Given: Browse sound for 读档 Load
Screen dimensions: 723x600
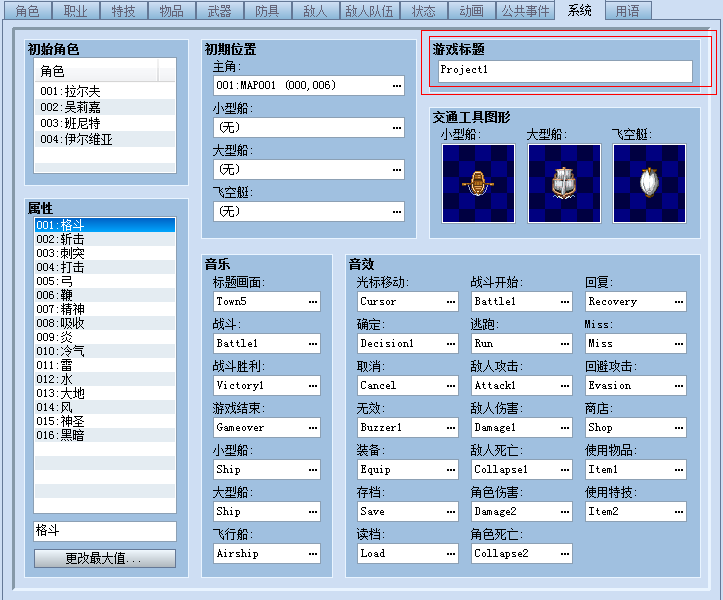Looking at the screenshot, I should tap(450, 553).
